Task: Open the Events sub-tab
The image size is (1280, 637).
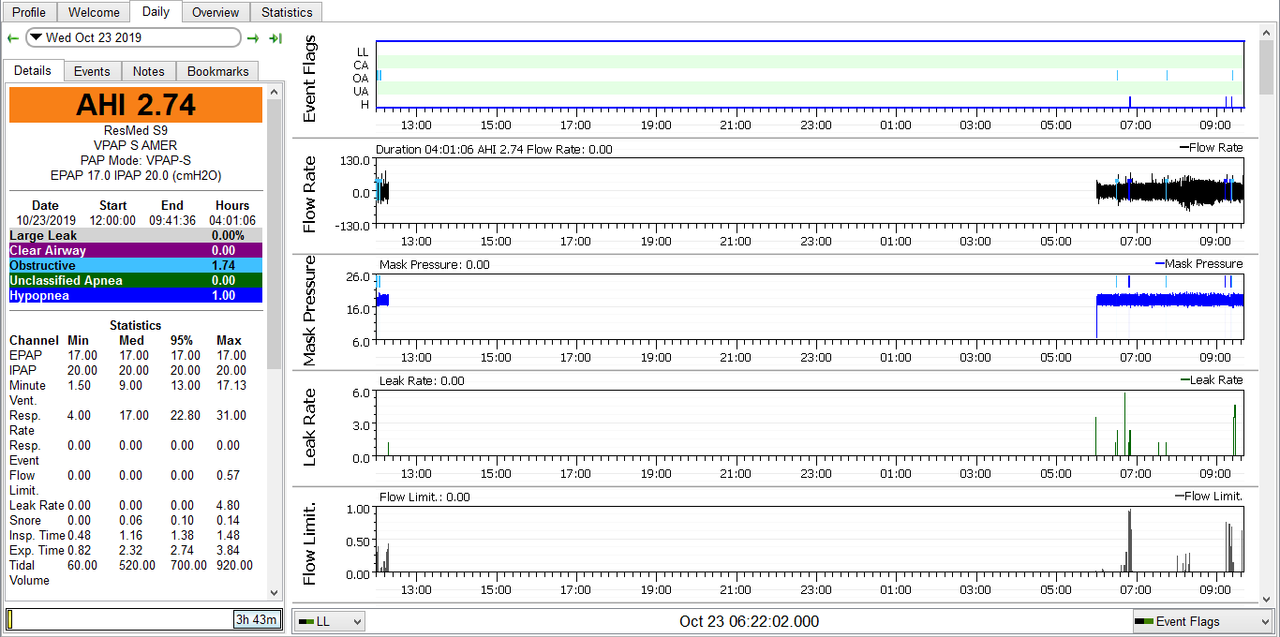Action: click(x=92, y=71)
